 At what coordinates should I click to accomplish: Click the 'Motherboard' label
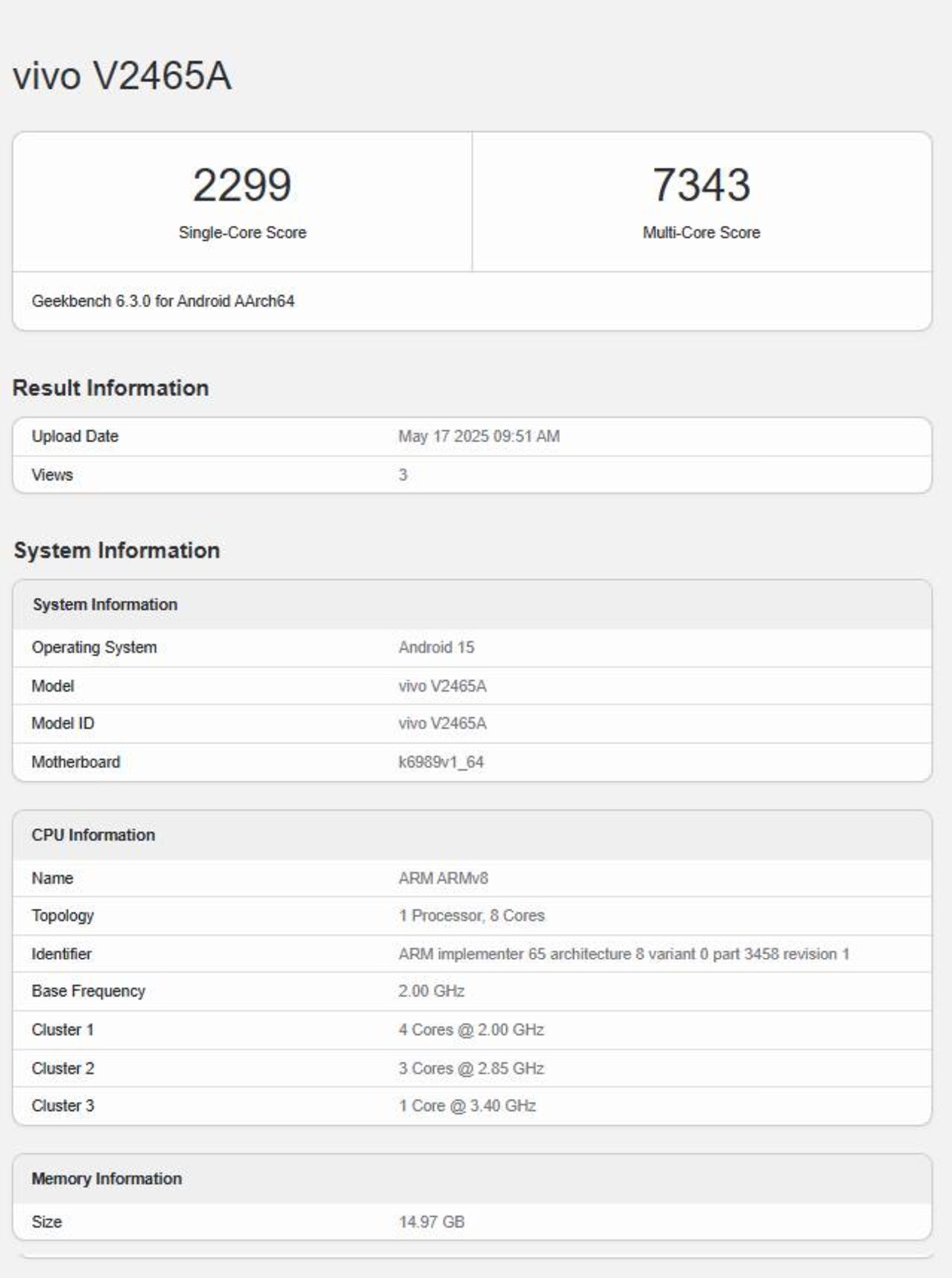[76, 762]
